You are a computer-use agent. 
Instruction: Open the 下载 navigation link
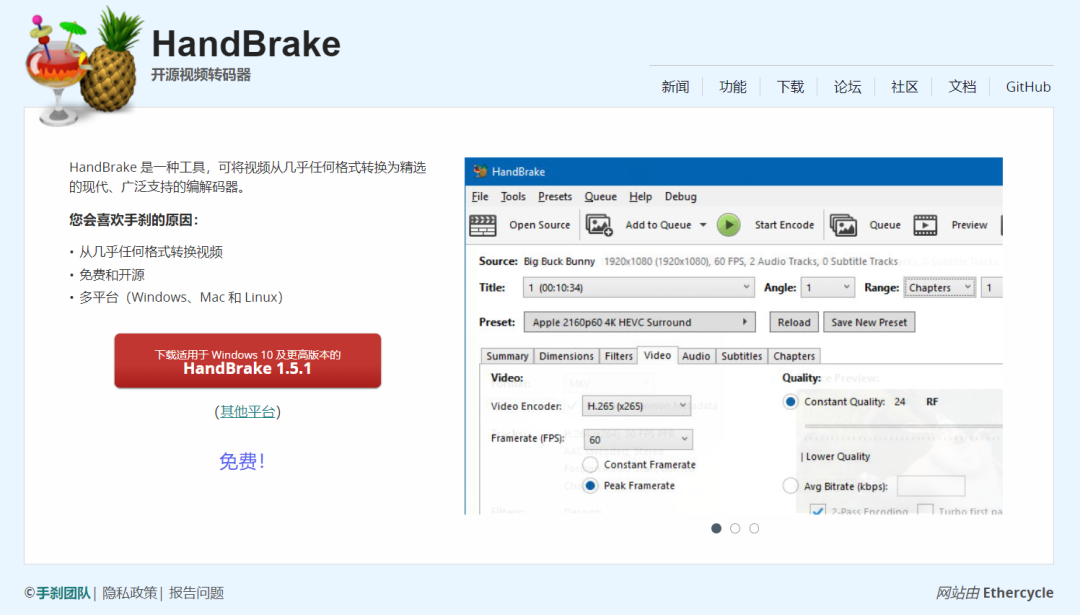(790, 87)
